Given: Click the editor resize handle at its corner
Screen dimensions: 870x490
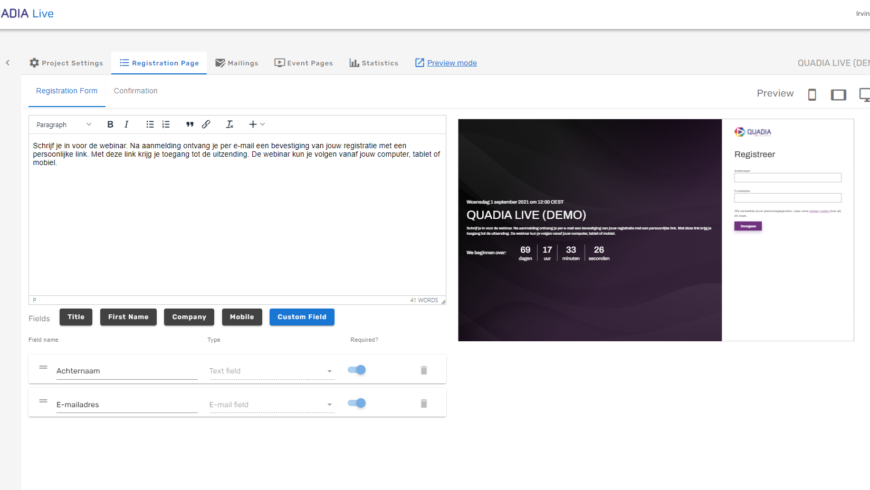Looking at the screenshot, I should (443, 301).
